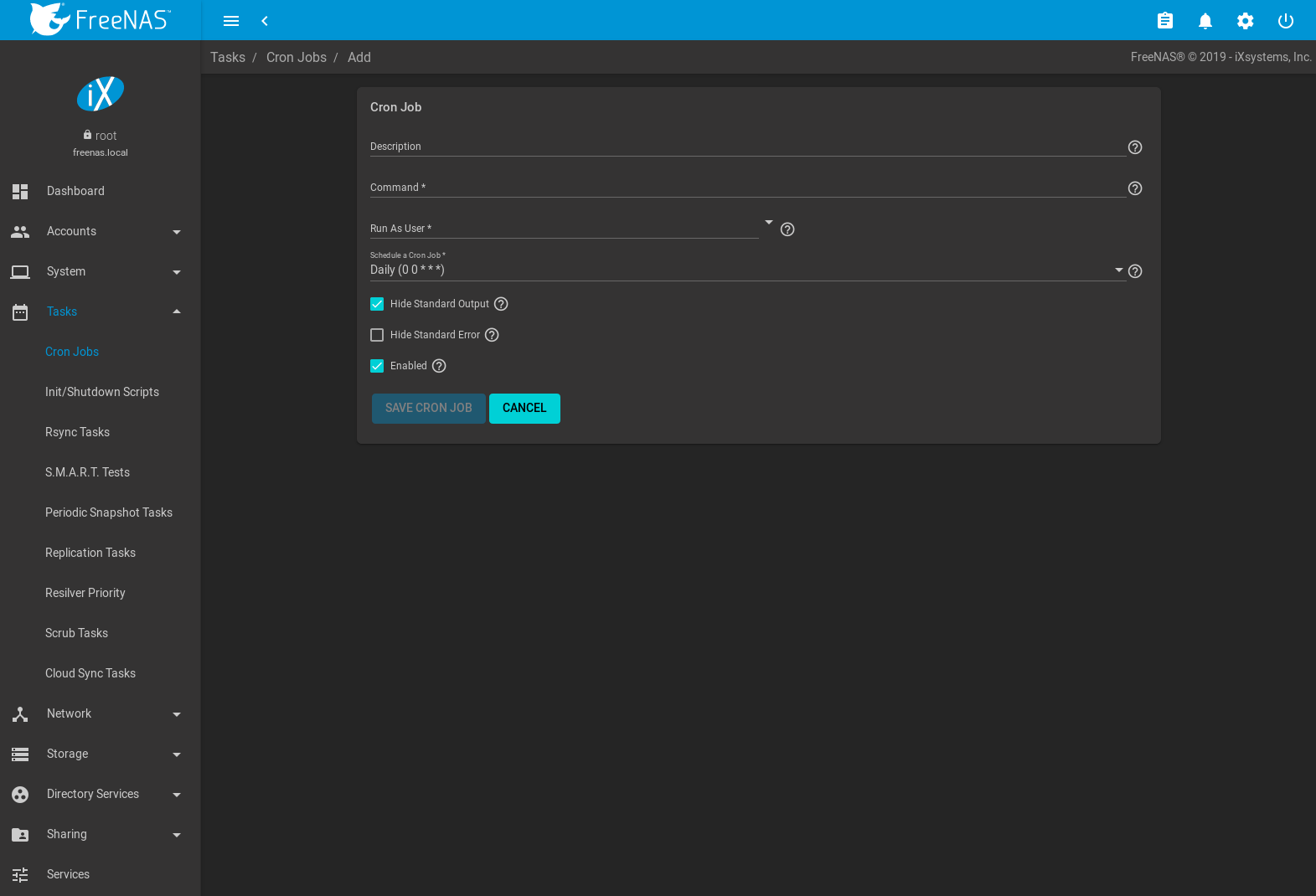Show help for Command field
The height and width of the screenshot is (896, 1316).
(1135, 188)
